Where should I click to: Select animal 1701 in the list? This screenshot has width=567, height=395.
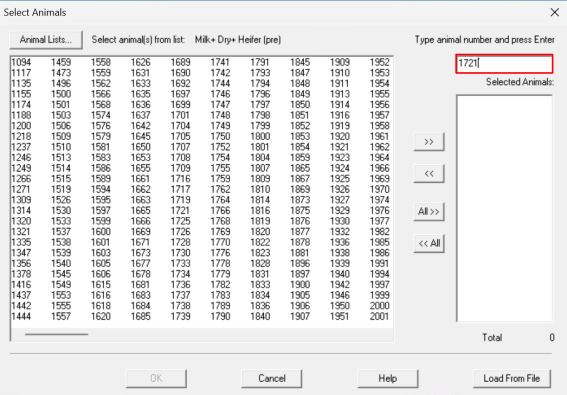tap(180, 115)
